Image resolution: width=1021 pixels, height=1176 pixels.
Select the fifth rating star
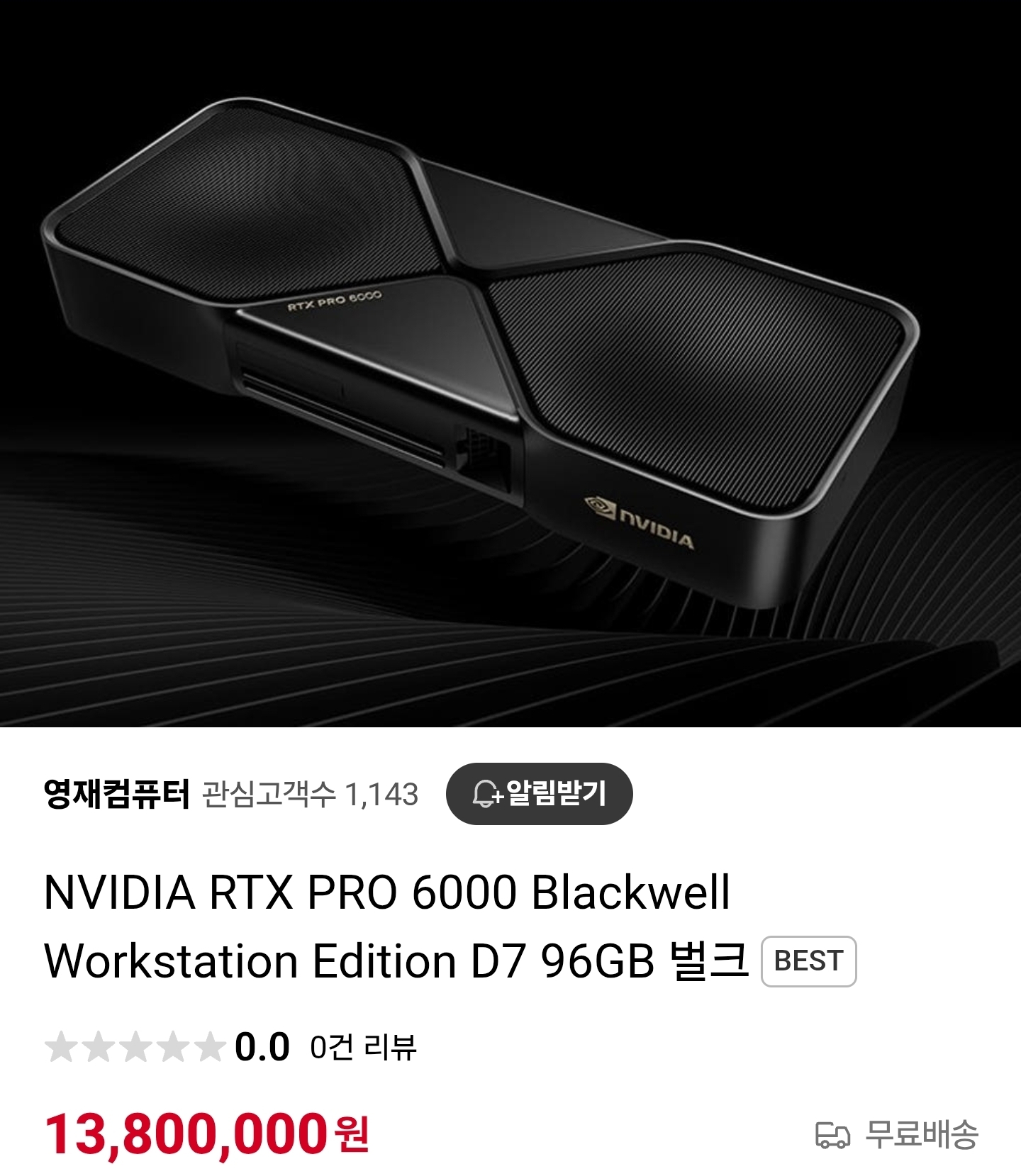click(x=209, y=1047)
